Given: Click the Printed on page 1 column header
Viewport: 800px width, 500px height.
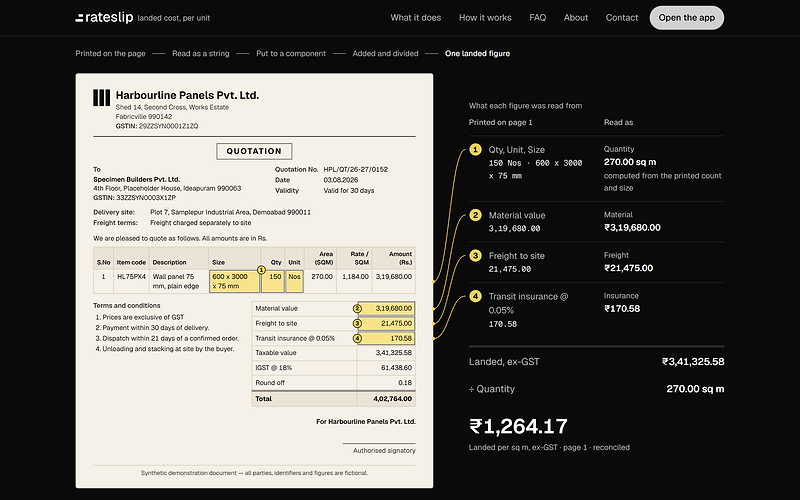Looking at the screenshot, I should 501,122.
